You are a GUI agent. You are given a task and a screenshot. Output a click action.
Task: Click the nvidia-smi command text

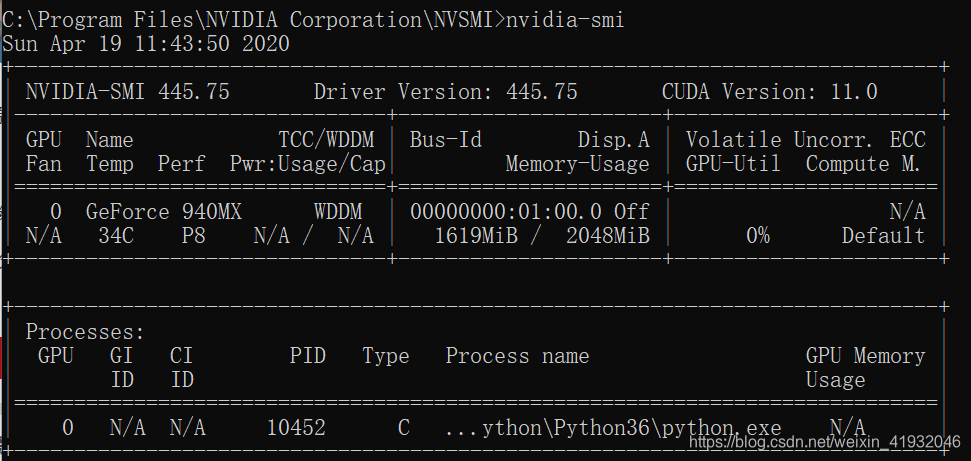(x=565, y=20)
